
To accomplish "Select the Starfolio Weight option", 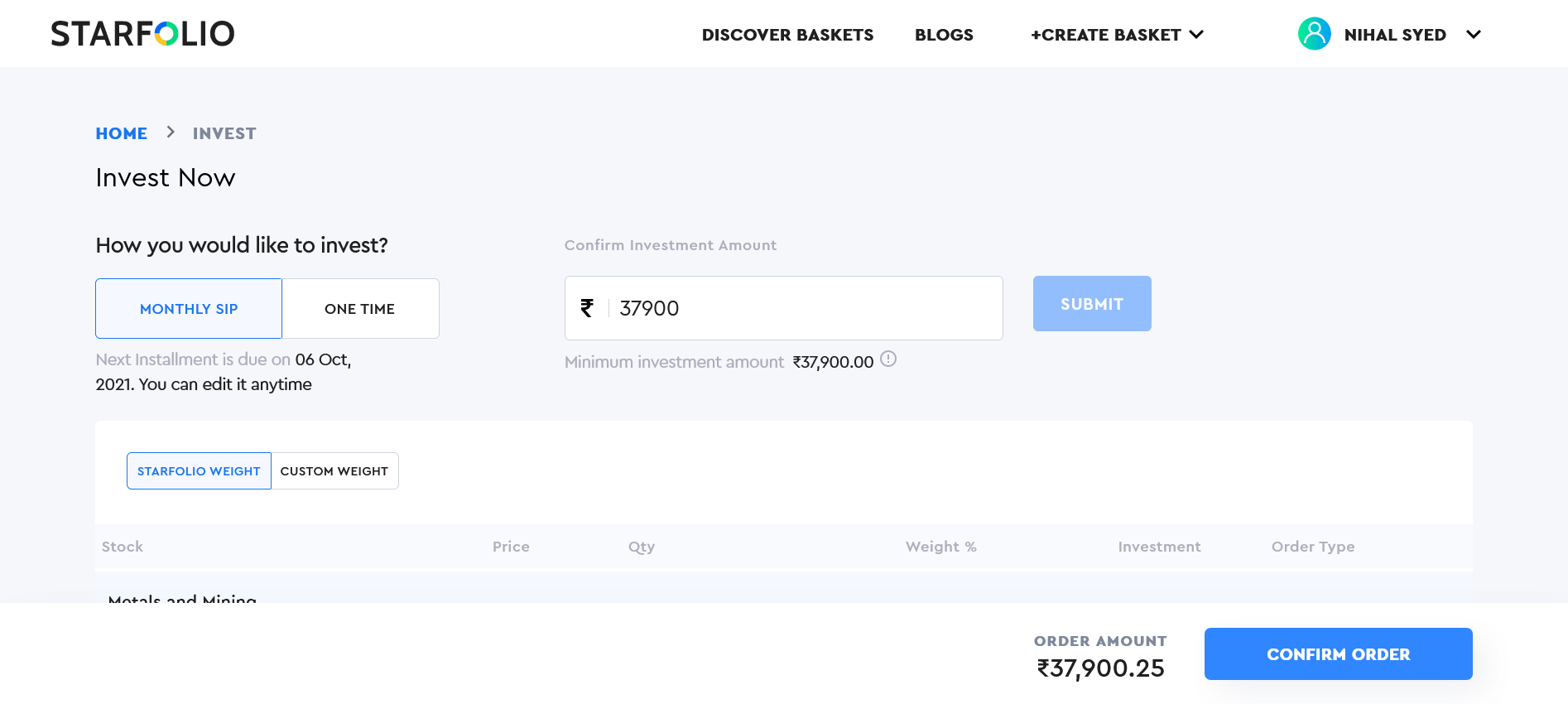I will (x=199, y=470).
